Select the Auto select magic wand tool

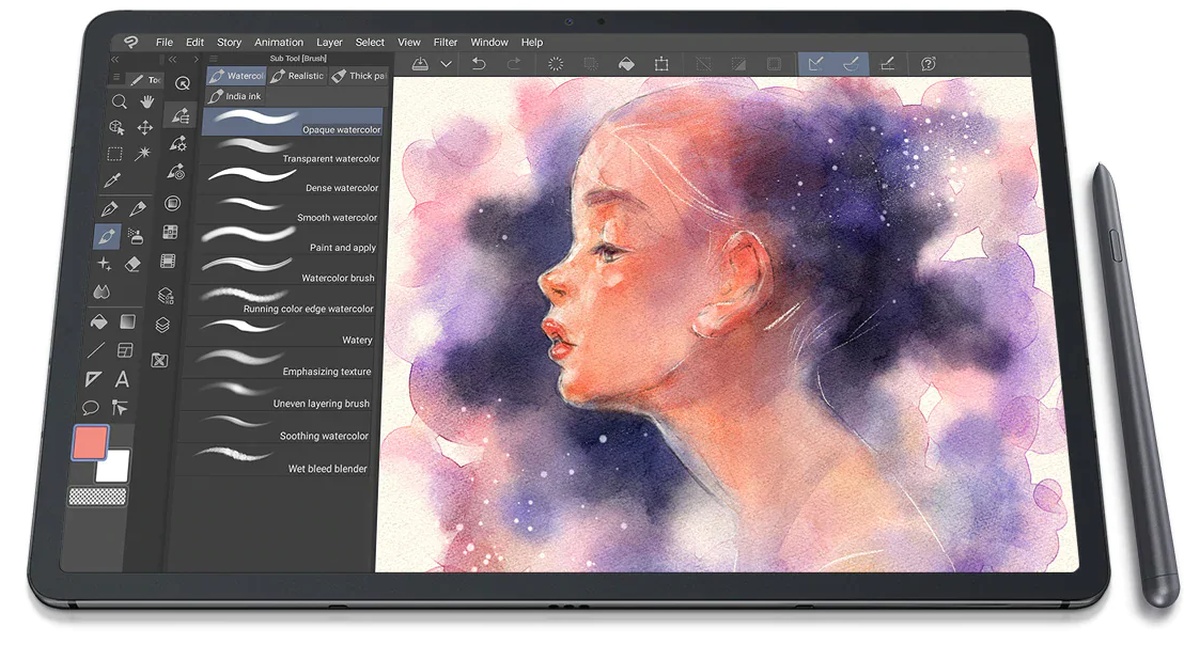tap(143, 154)
